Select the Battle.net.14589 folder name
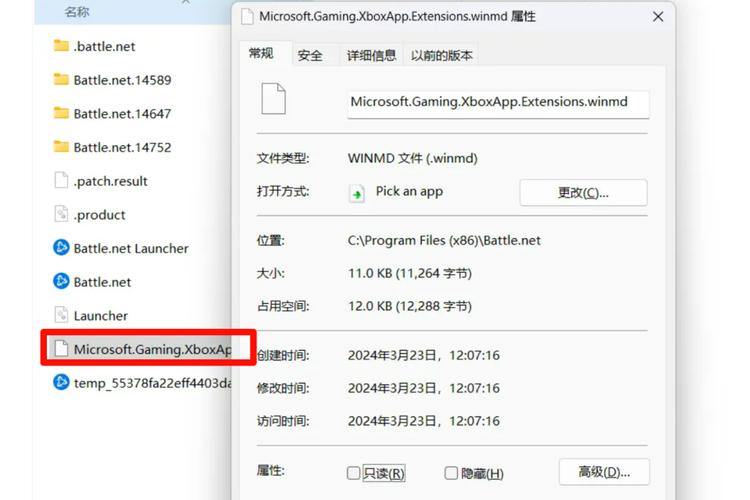Screen dimensions: 750x500 click(122, 80)
